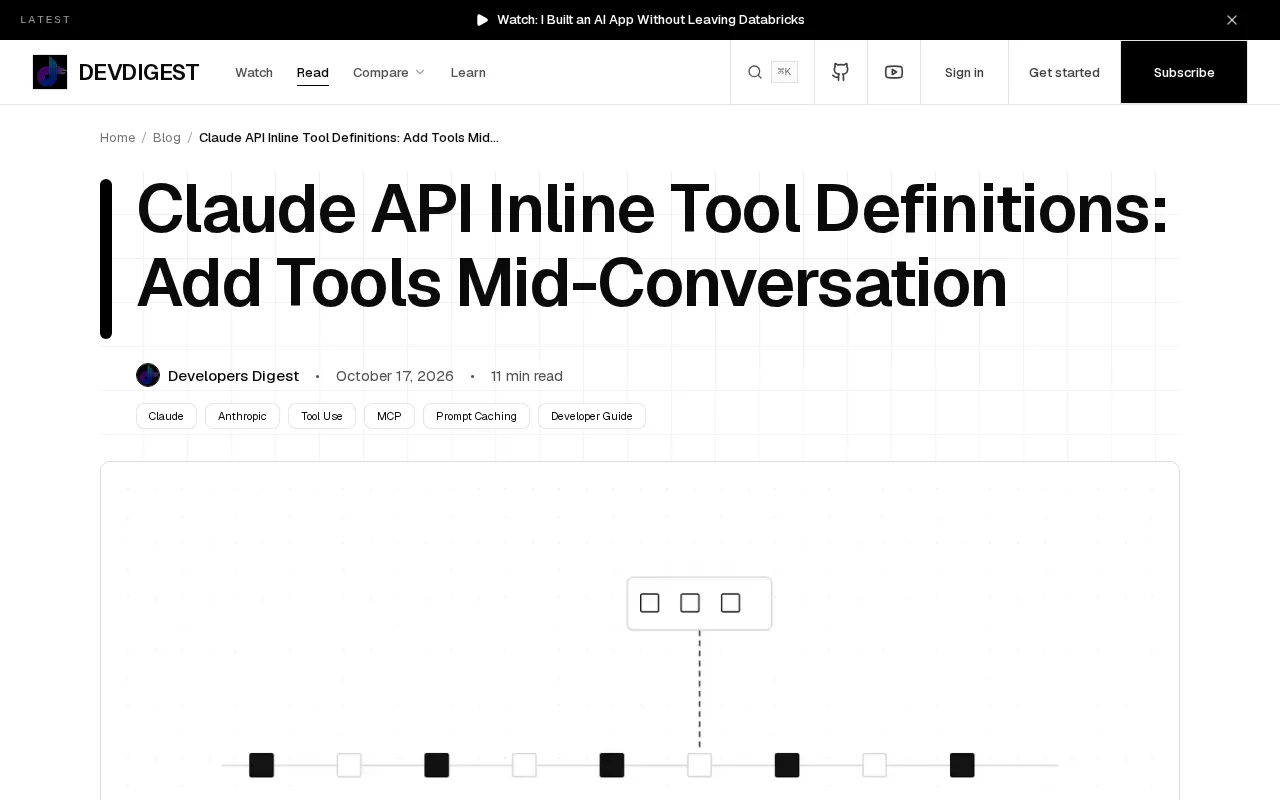Open the Learn nav item
This screenshot has height=800, width=1280.
[x=468, y=72]
